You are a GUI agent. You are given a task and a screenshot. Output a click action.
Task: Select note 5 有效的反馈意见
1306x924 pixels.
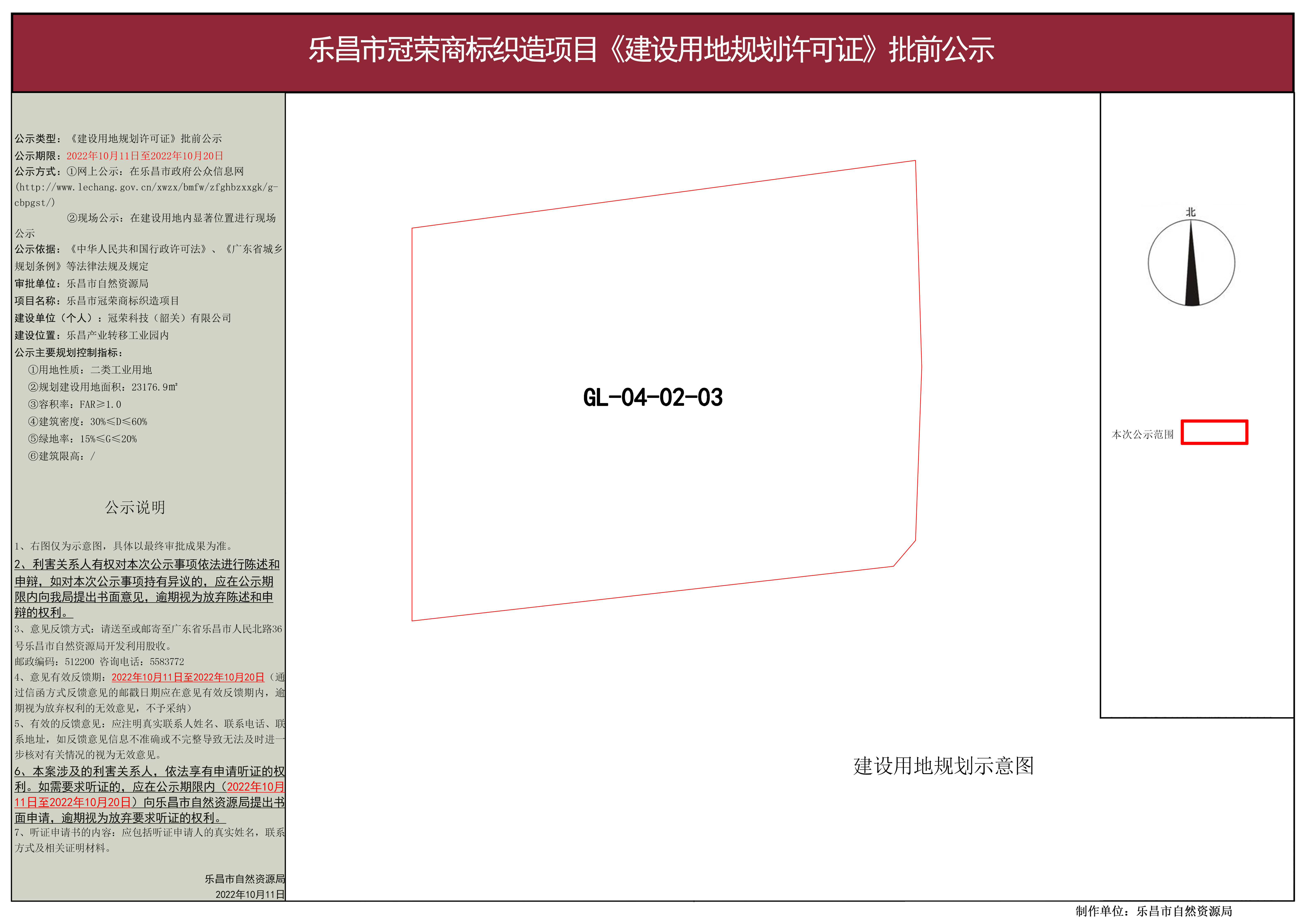[x=150, y=739]
